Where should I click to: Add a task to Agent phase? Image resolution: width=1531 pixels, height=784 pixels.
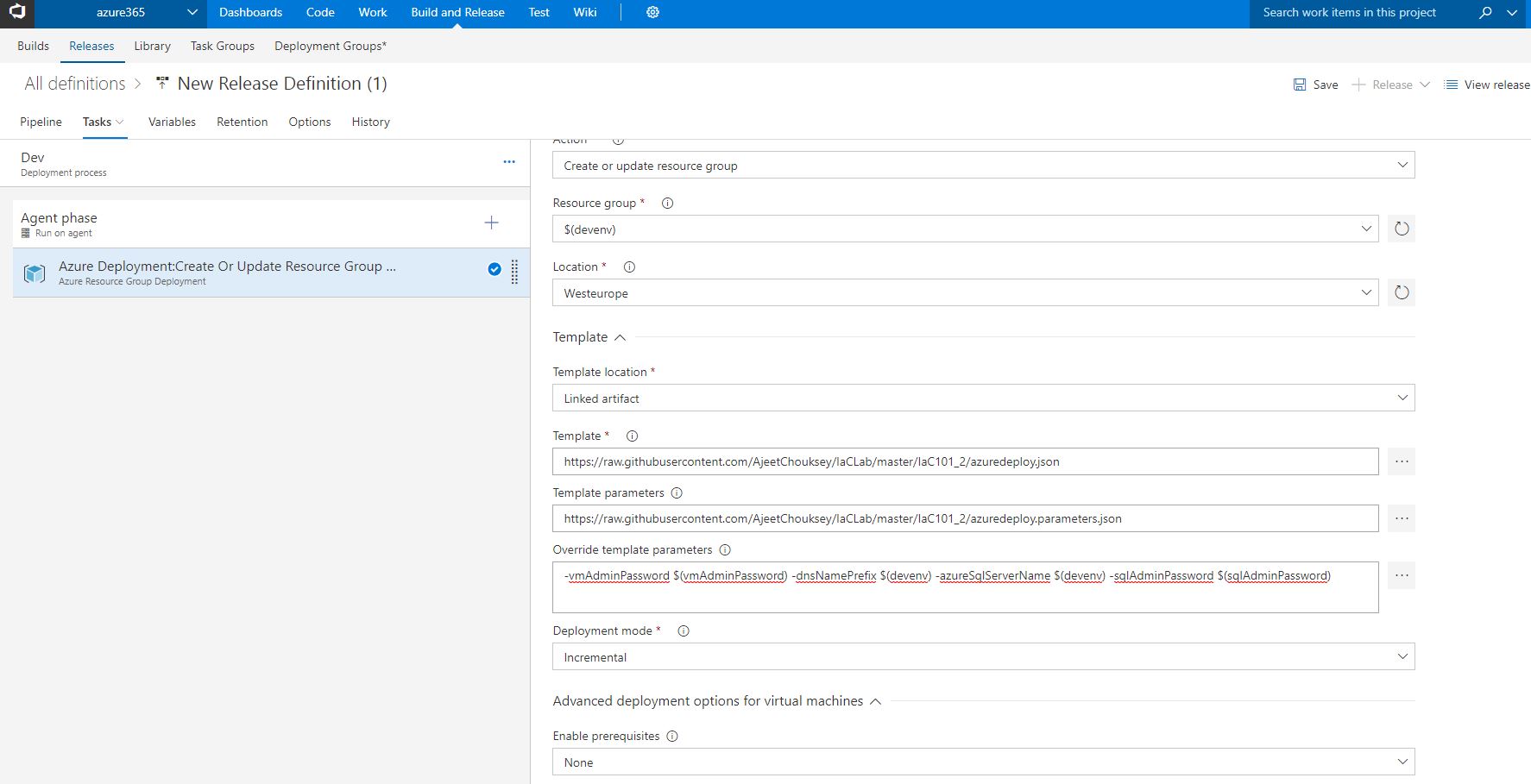coord(491,223)
